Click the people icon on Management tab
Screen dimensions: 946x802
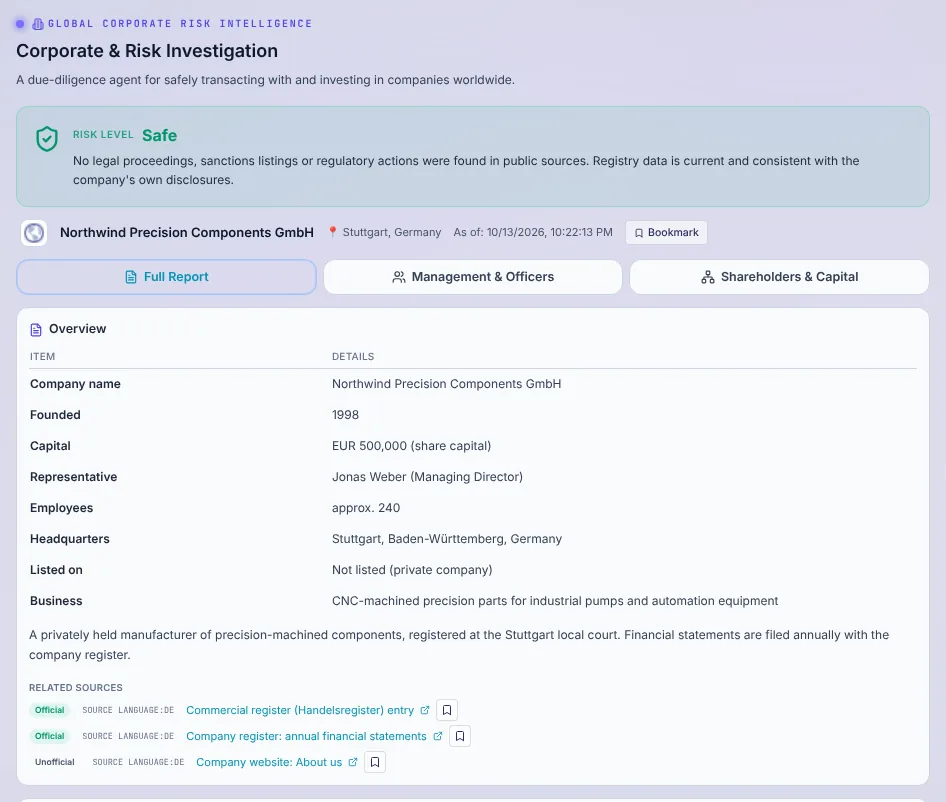[399, 277]
